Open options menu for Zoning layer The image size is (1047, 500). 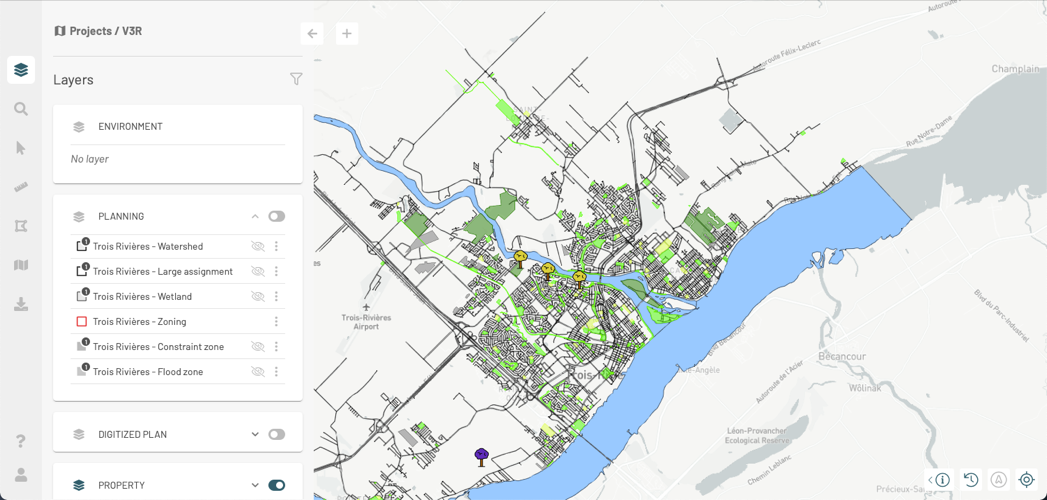pyautogui.click(x=276, y=322)
